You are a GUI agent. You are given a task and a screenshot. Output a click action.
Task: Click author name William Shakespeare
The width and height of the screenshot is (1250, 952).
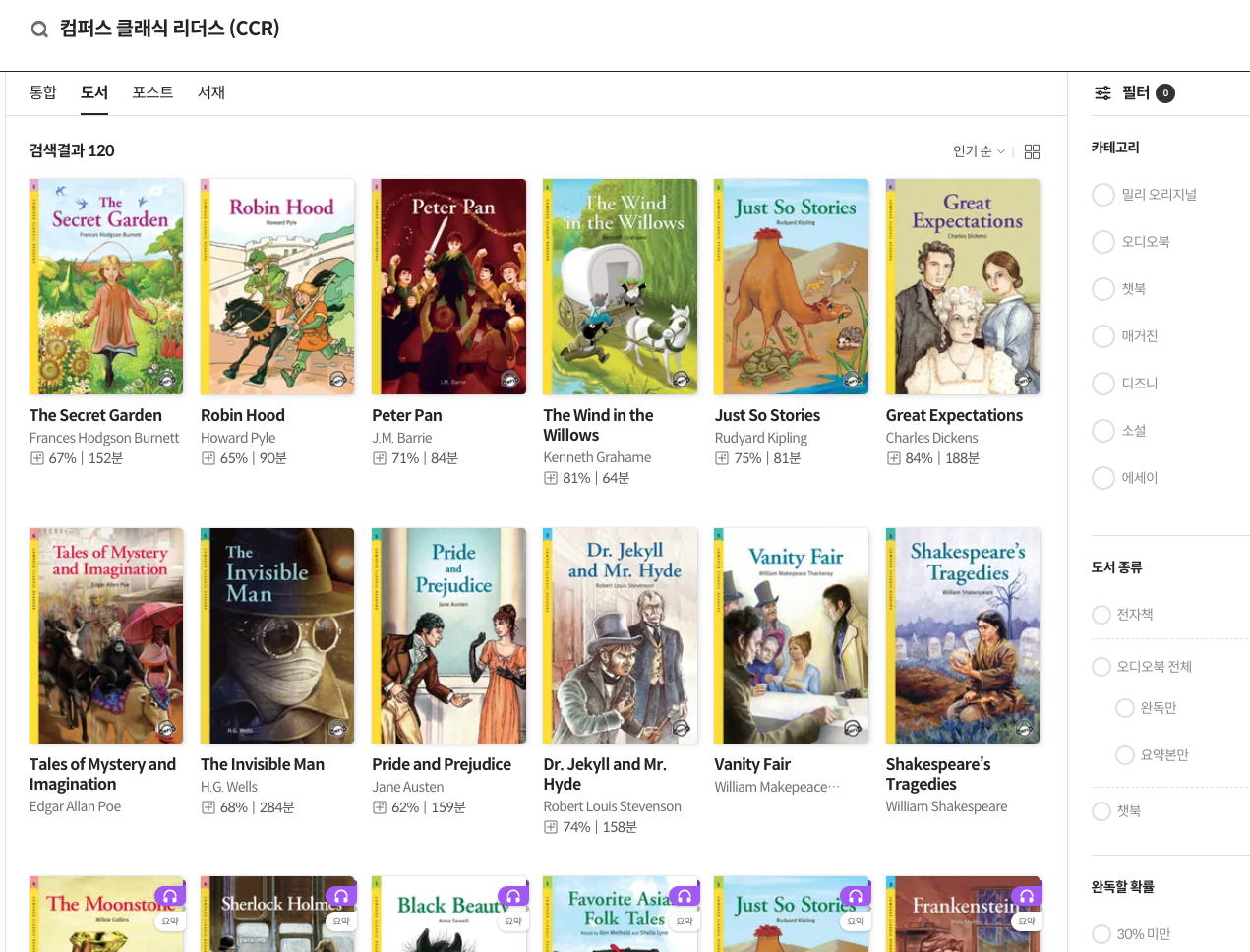[x=946, y=806]
